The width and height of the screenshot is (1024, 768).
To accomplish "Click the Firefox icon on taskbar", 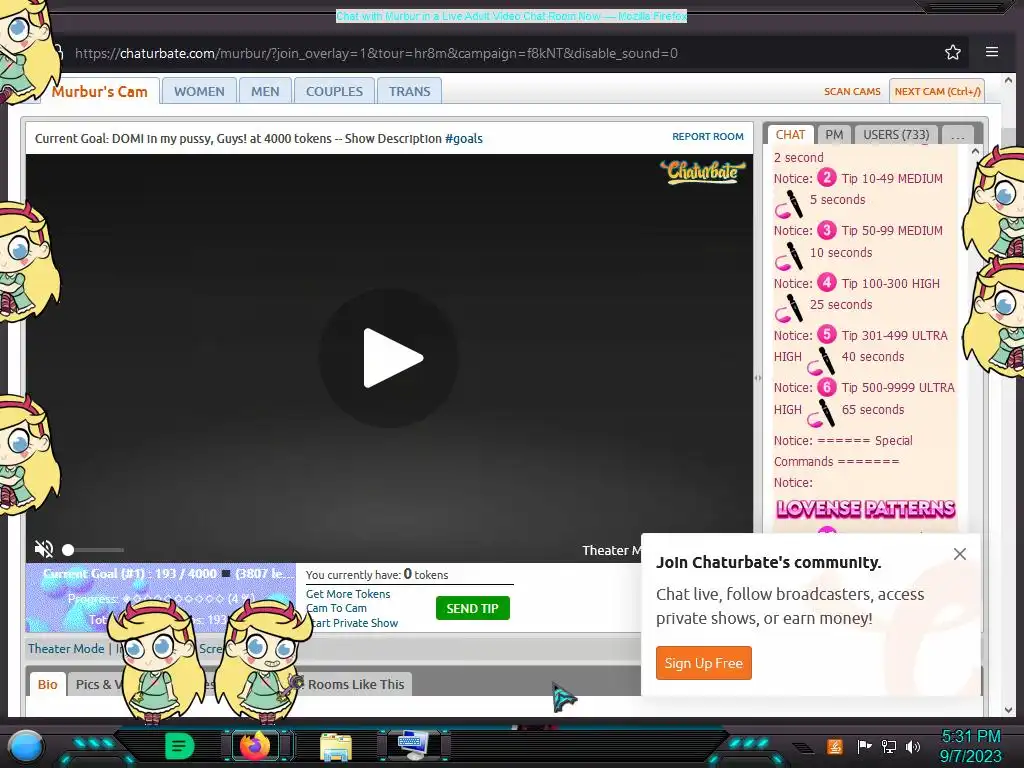I will pos(255,746).
